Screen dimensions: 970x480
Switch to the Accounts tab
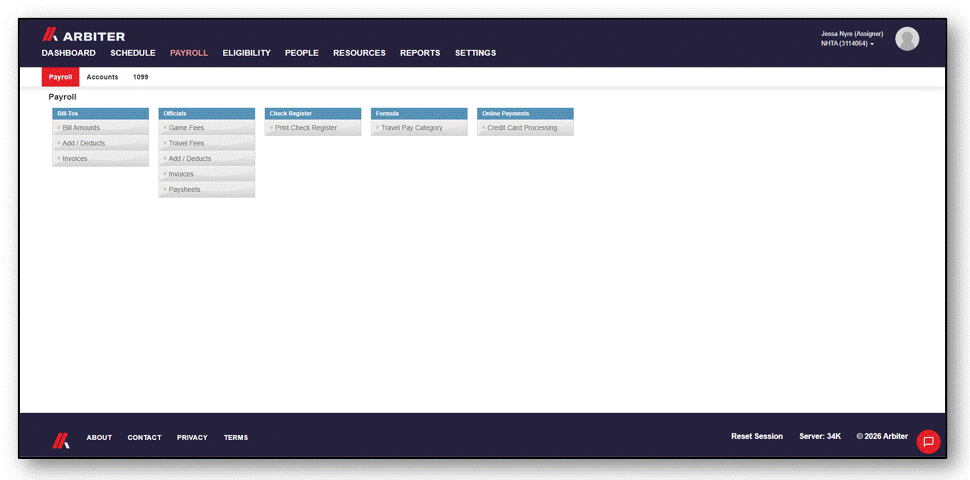click(x=102, y=77)
